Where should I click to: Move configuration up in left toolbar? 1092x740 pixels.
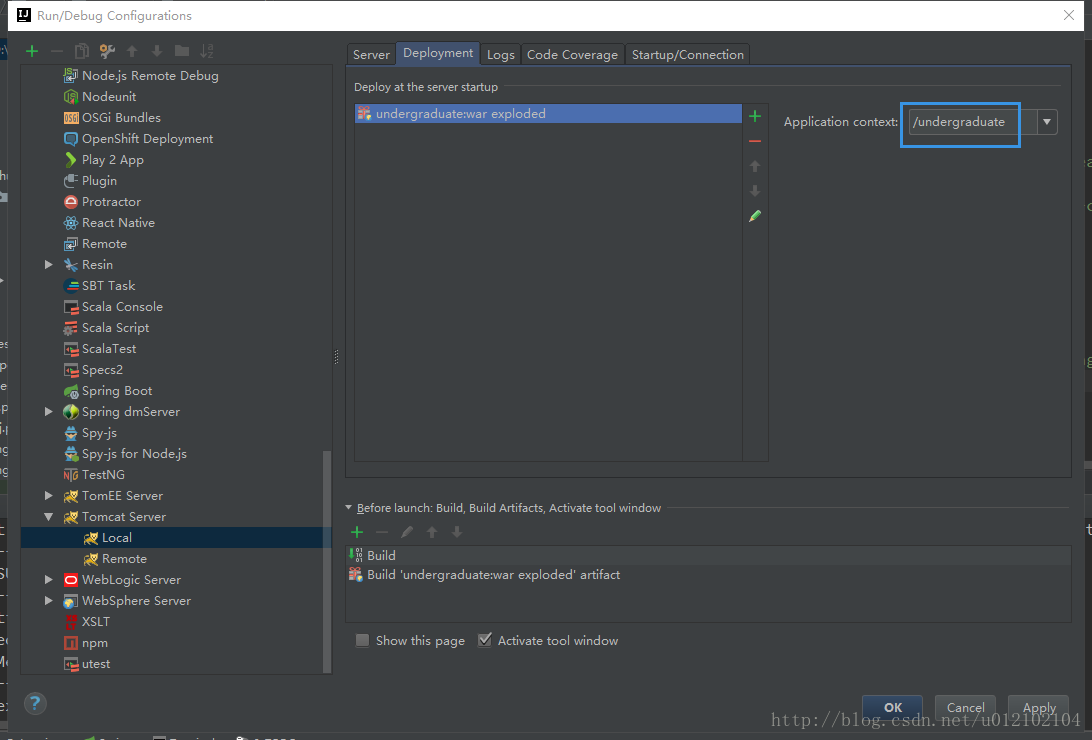coord(132,51)
